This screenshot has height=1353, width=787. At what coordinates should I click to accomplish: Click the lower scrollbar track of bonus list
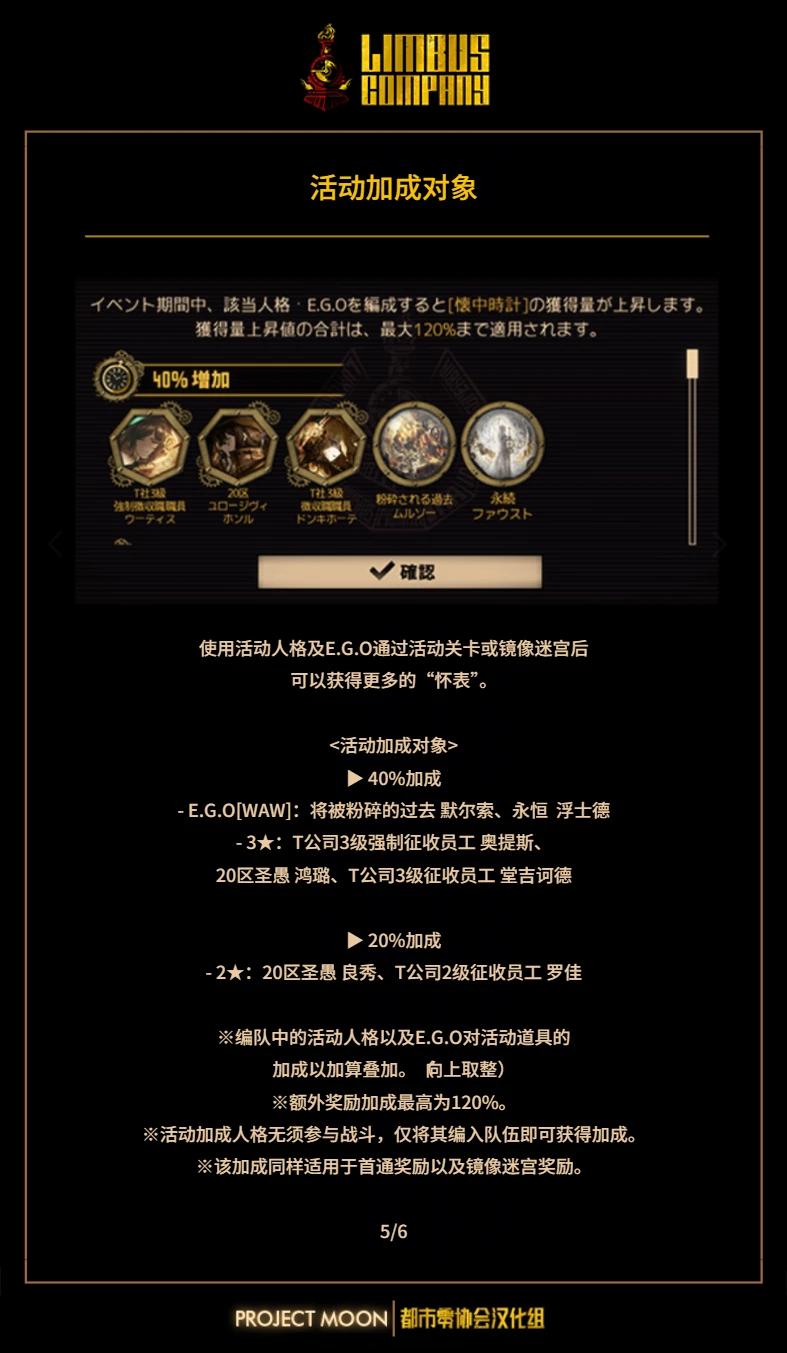[x=691, y=462]
